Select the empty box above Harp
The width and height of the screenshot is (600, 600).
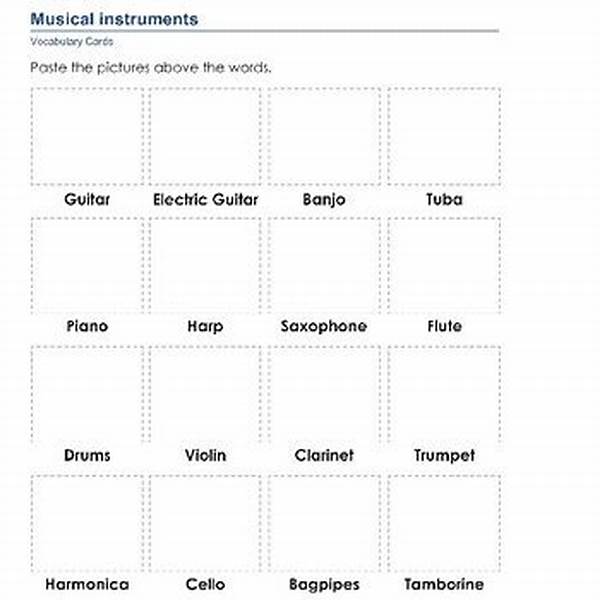205,264
